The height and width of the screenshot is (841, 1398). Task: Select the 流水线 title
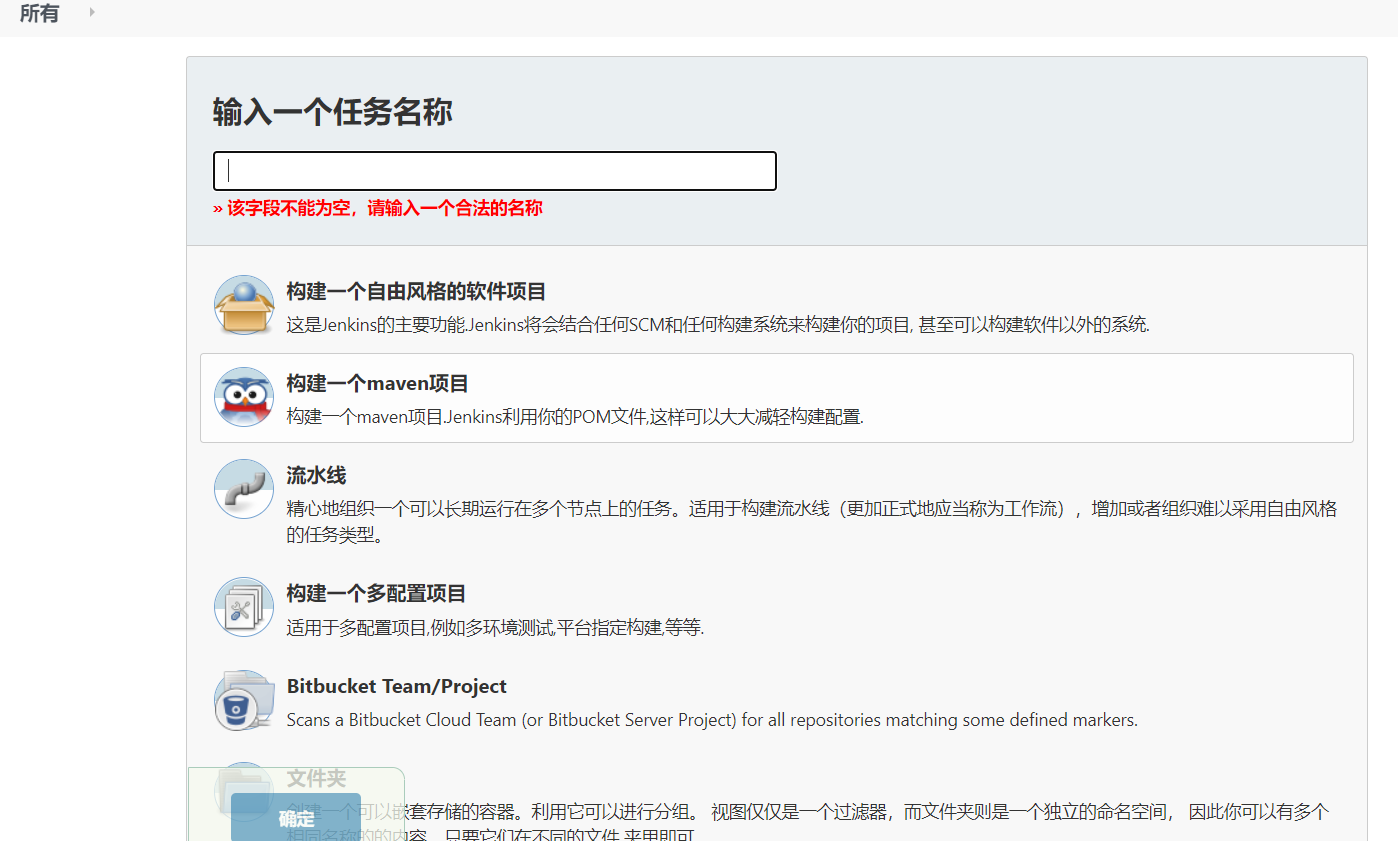(x=316, y=476)
